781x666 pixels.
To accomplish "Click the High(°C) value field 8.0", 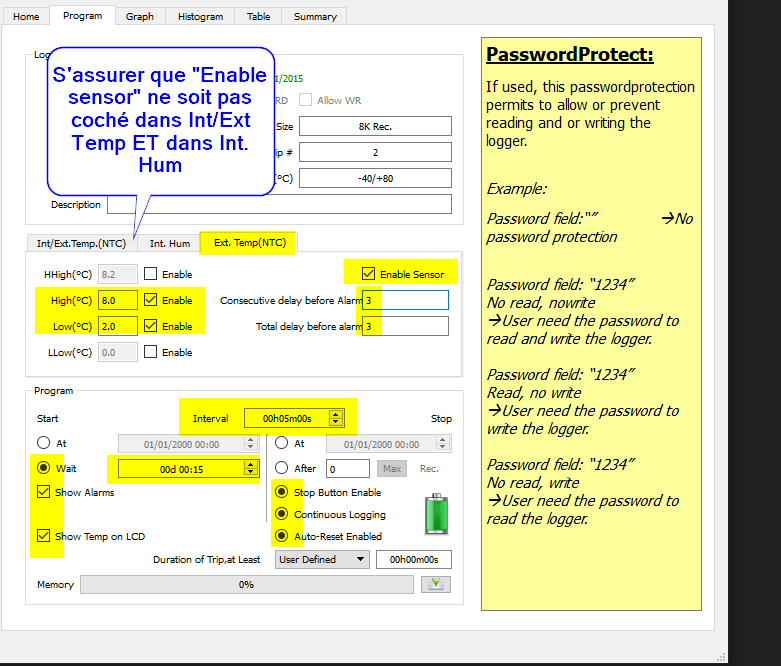I will point(118,300).
